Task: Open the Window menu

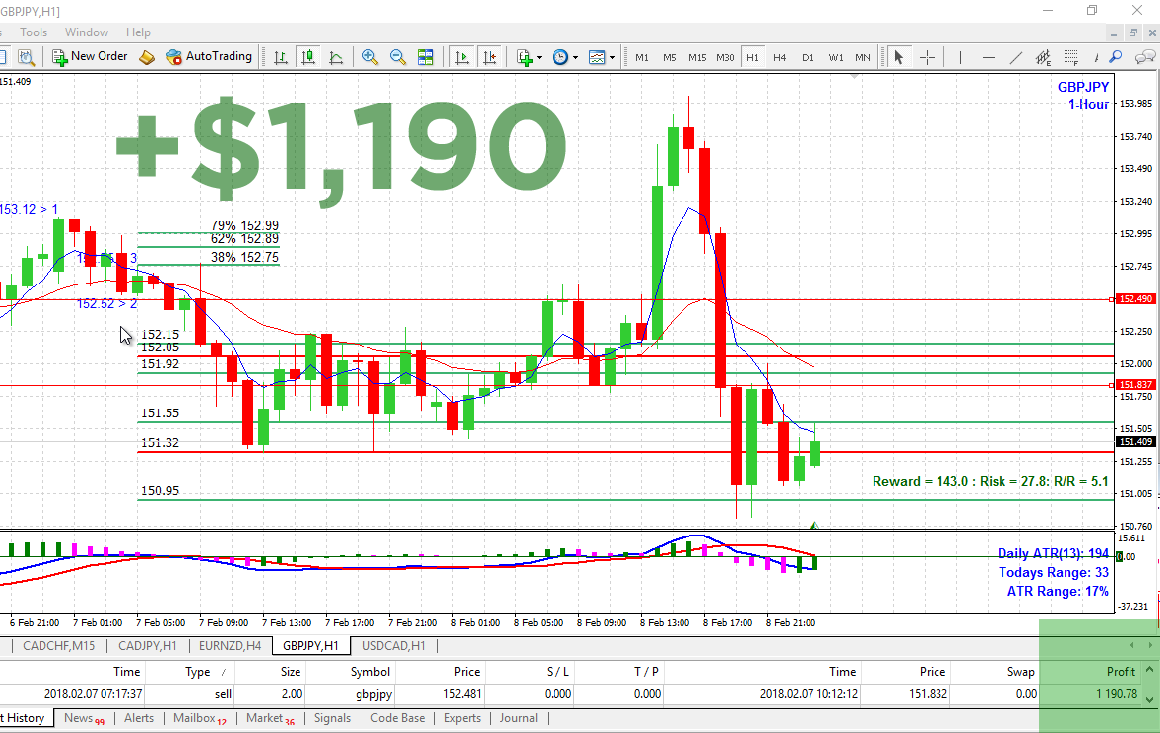Action: coord(86,32)
